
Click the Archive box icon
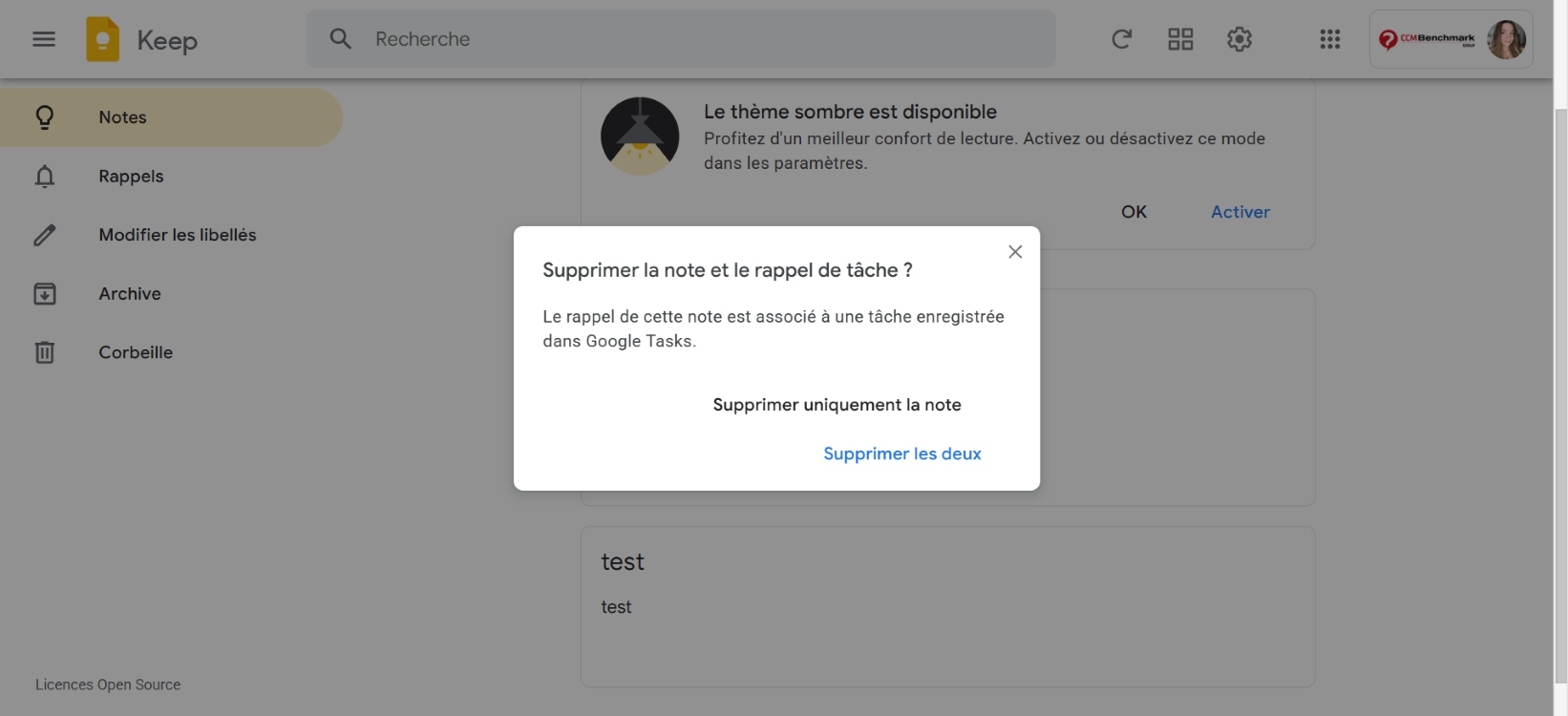(x=45, y=294)
